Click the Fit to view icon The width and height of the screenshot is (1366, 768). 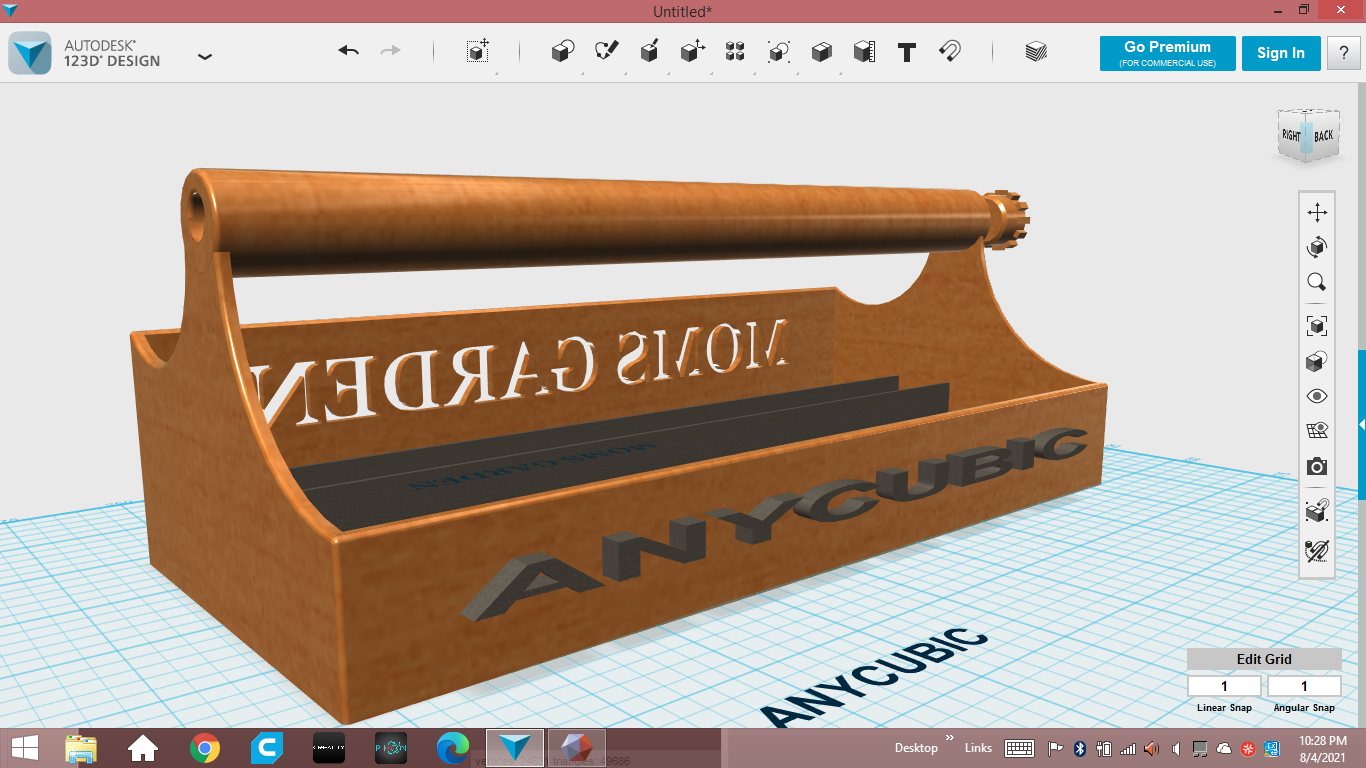click(1317, 325)
